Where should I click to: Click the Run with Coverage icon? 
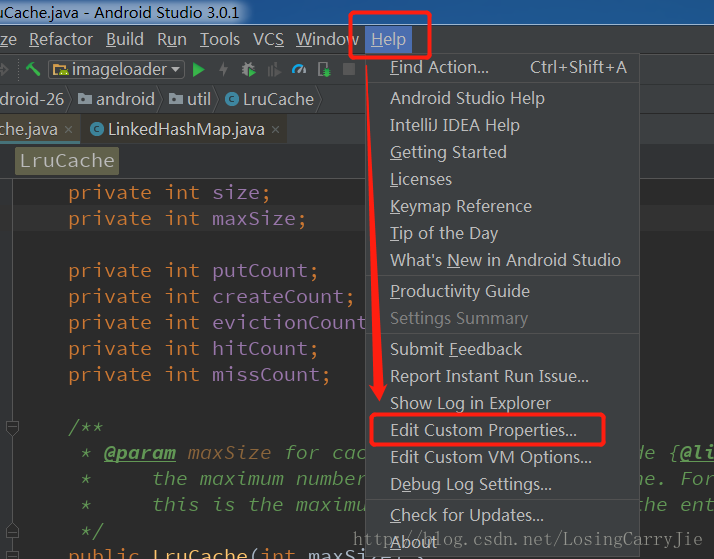click(x=274, y=69)
